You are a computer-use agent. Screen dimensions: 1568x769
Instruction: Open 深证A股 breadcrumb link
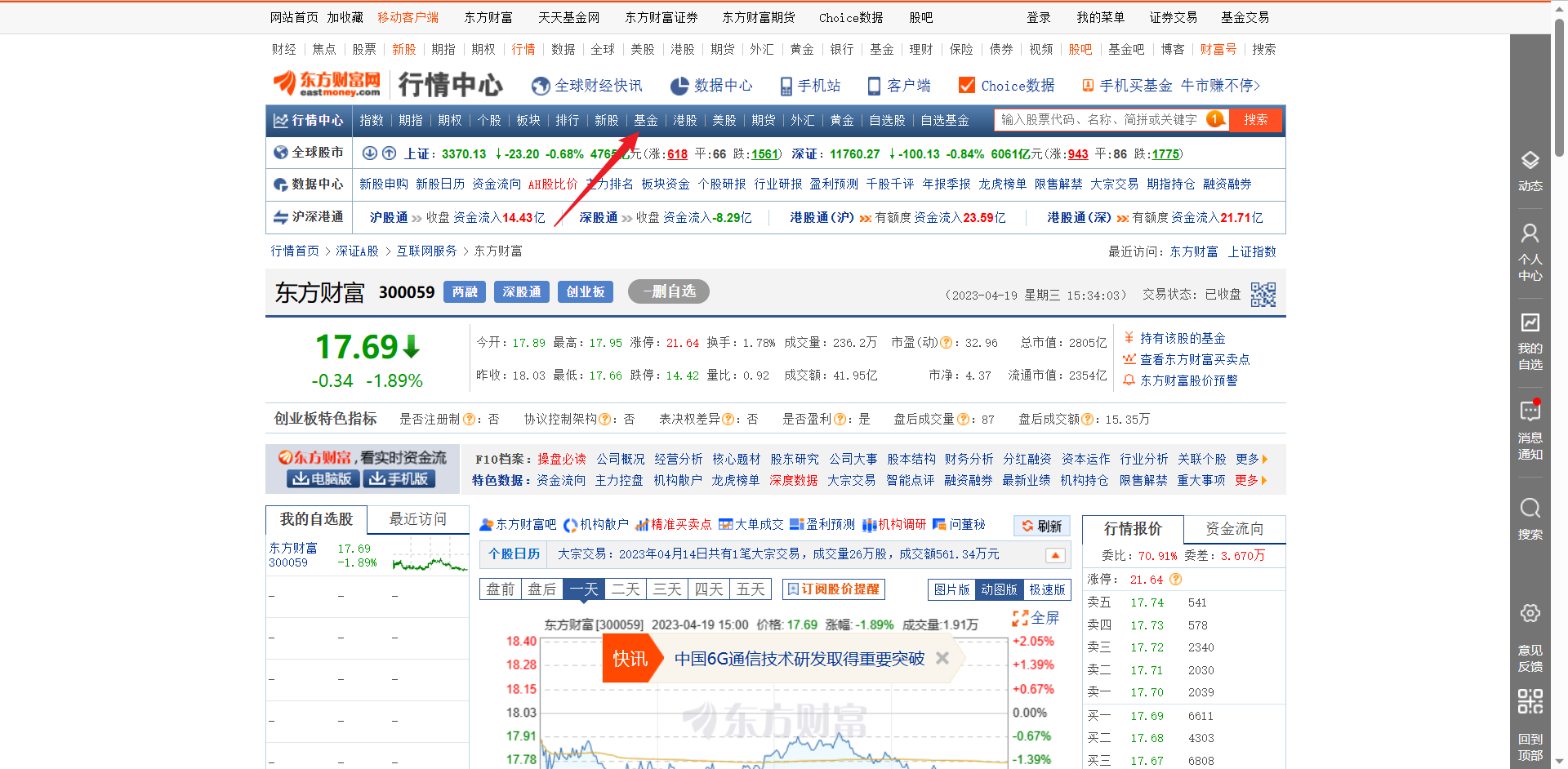pyautogui.click(x=357, y=251)
